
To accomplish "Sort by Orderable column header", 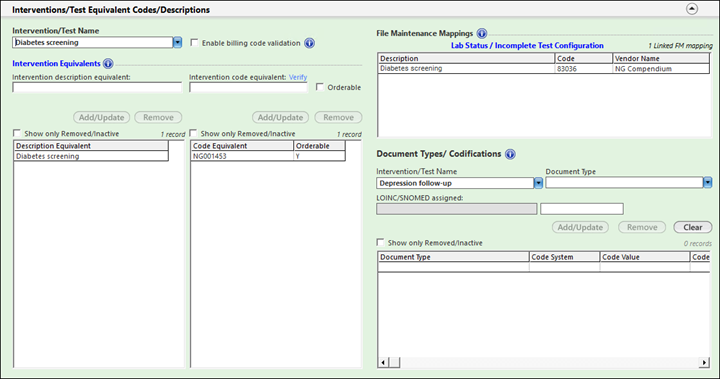I will pos(319,146).
